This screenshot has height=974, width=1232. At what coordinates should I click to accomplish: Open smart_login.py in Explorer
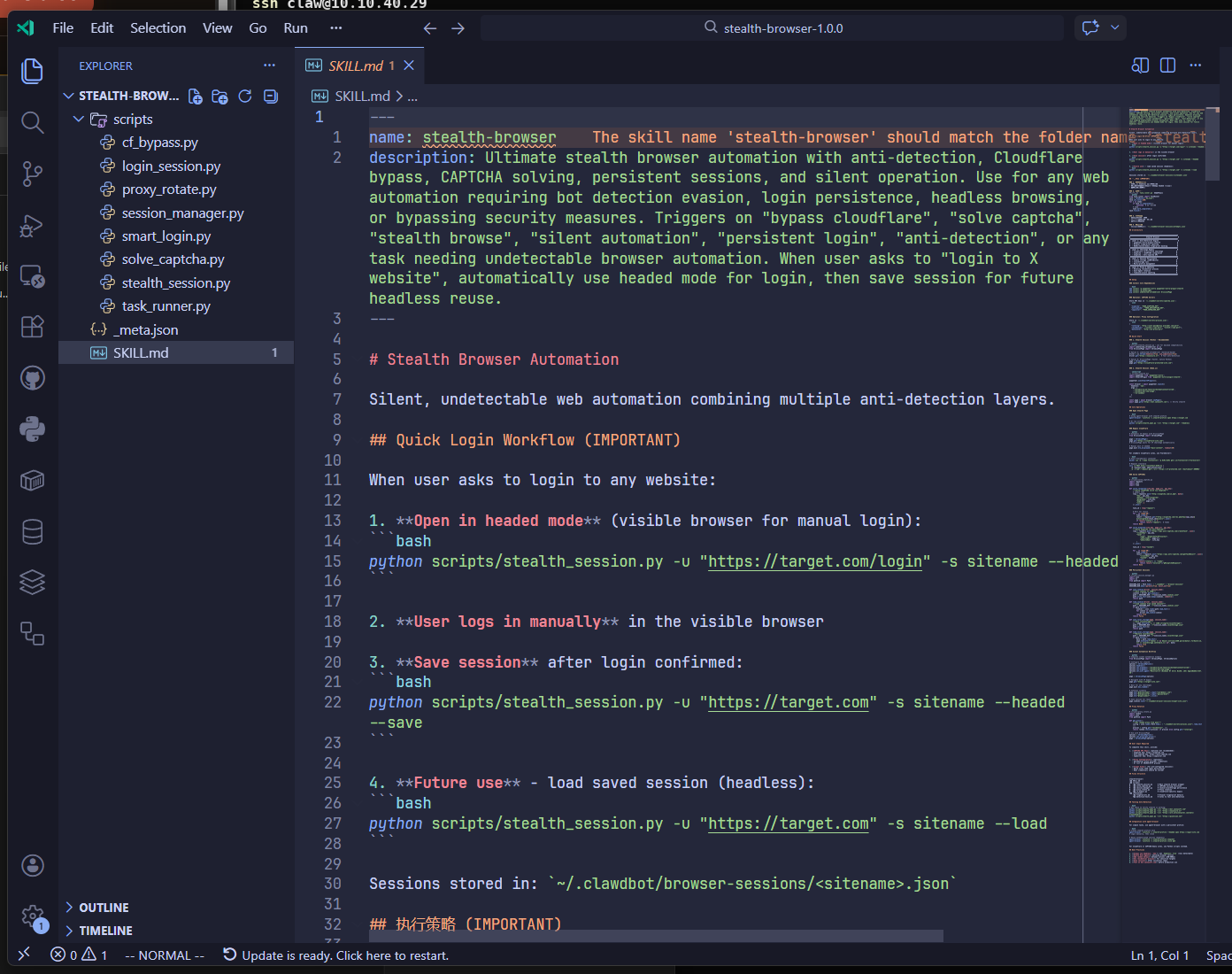point(176,236)
